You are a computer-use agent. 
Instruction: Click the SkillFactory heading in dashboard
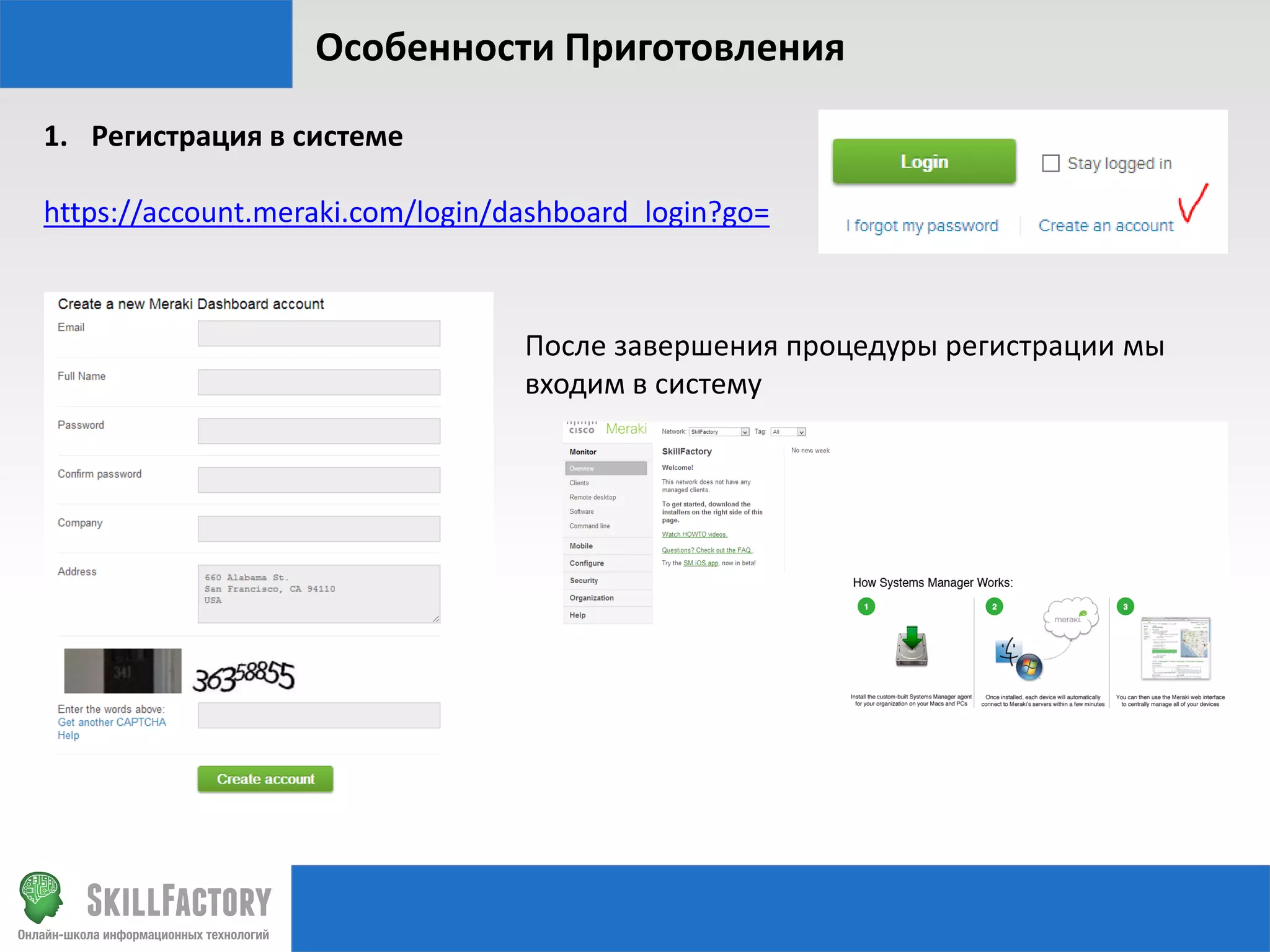(686, 451)
